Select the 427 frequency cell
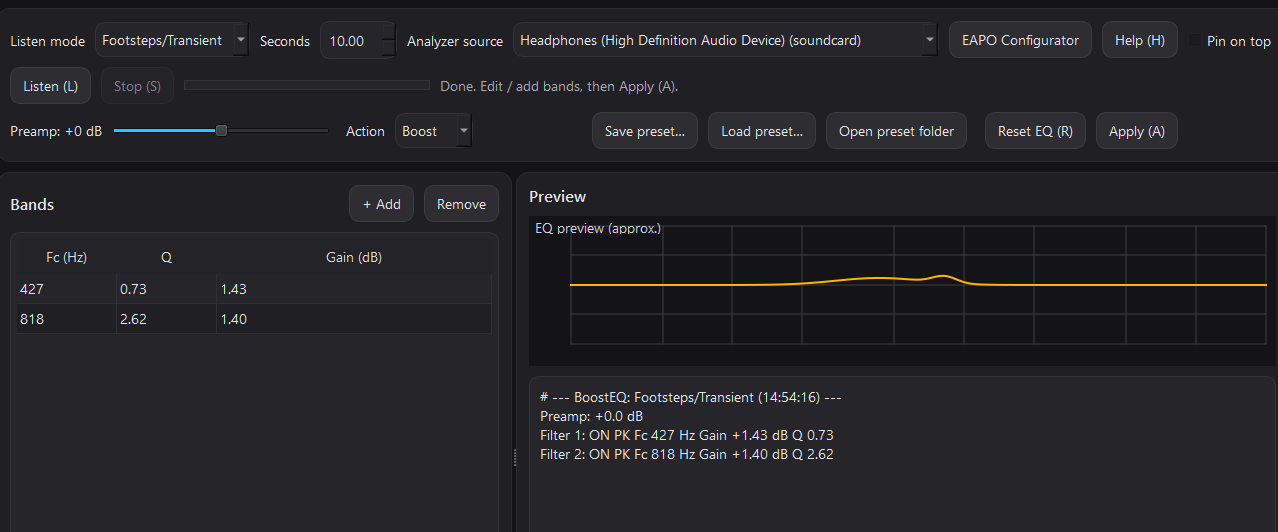Viewport: 1278px width, 532px height. tap(66, 289)
